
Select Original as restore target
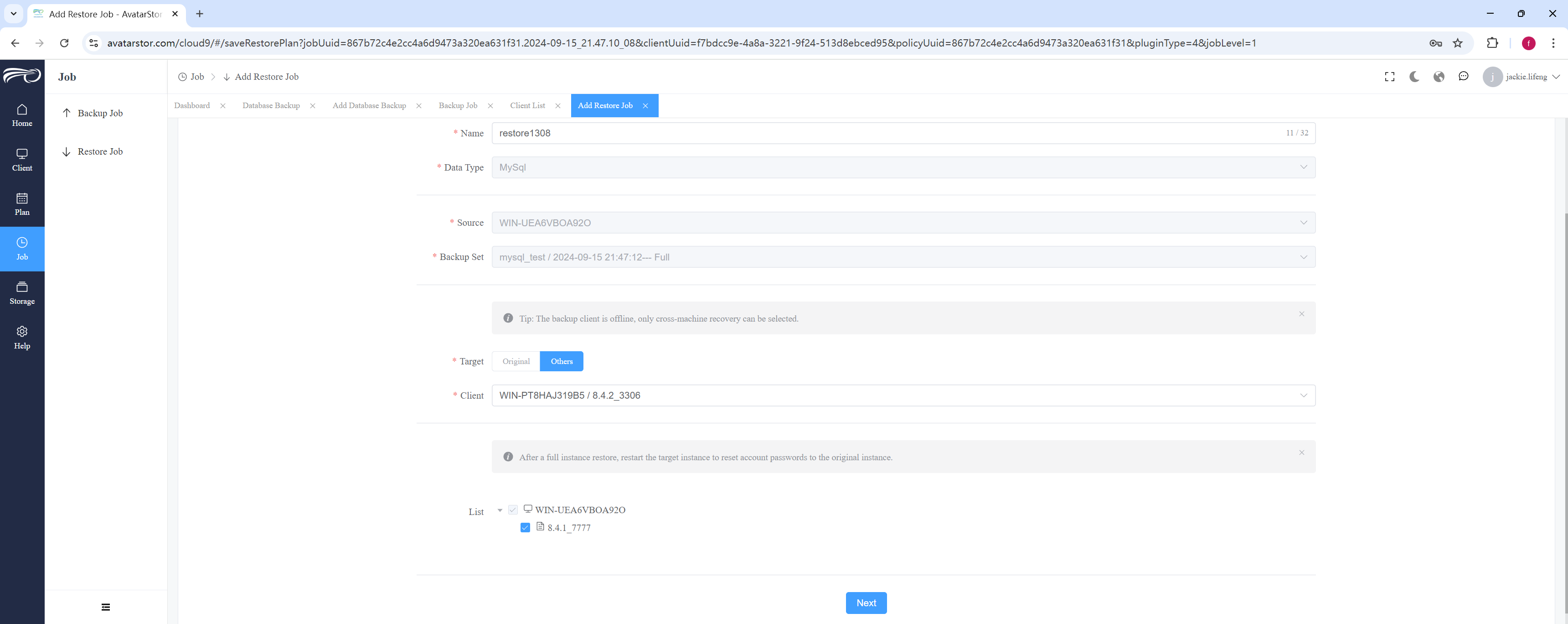pos(516,361)
